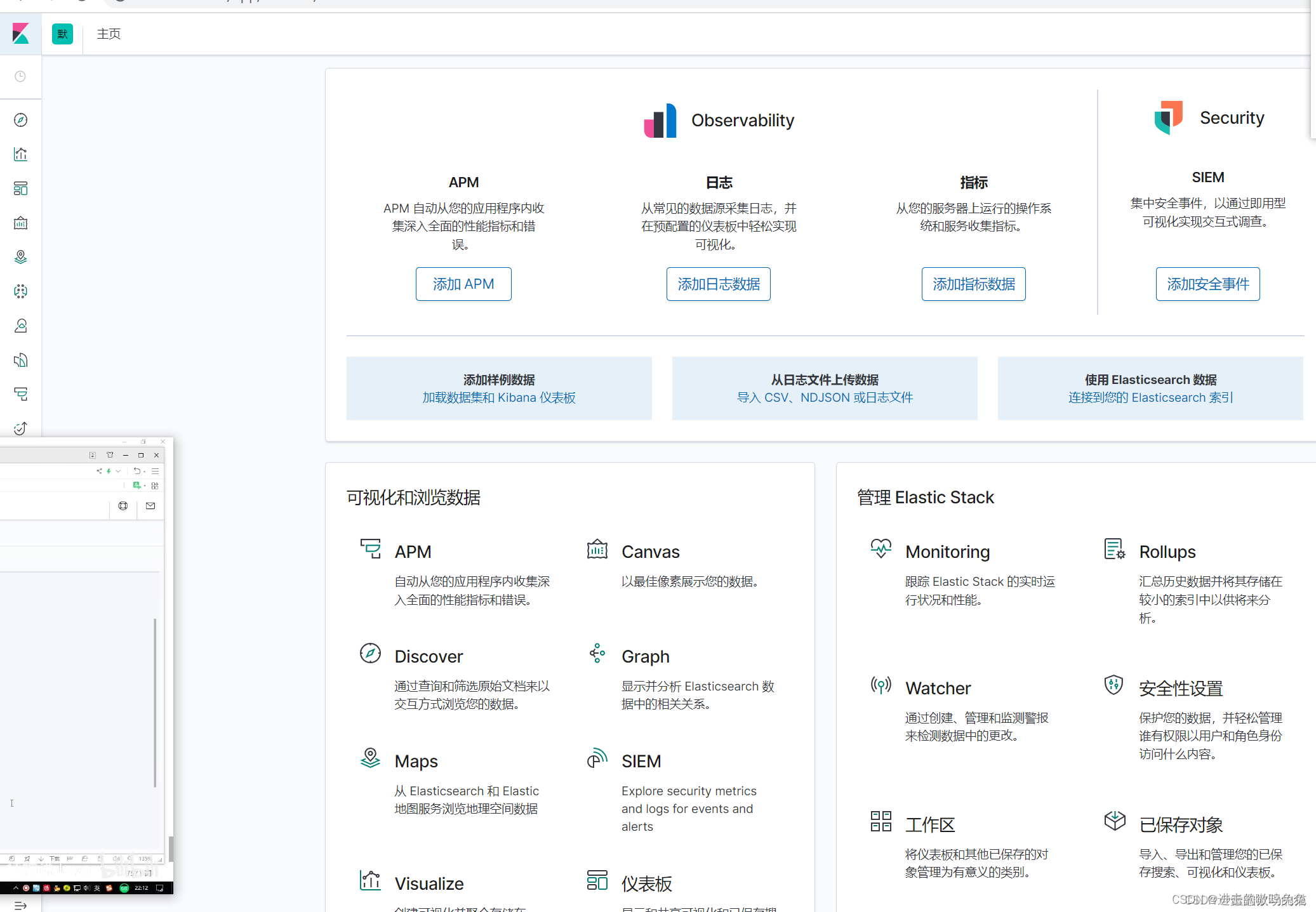Click the Kibana logo in the header
The height and width of the screenshot is (912, 1316).
pyautogui.click(x=20, y=34)
